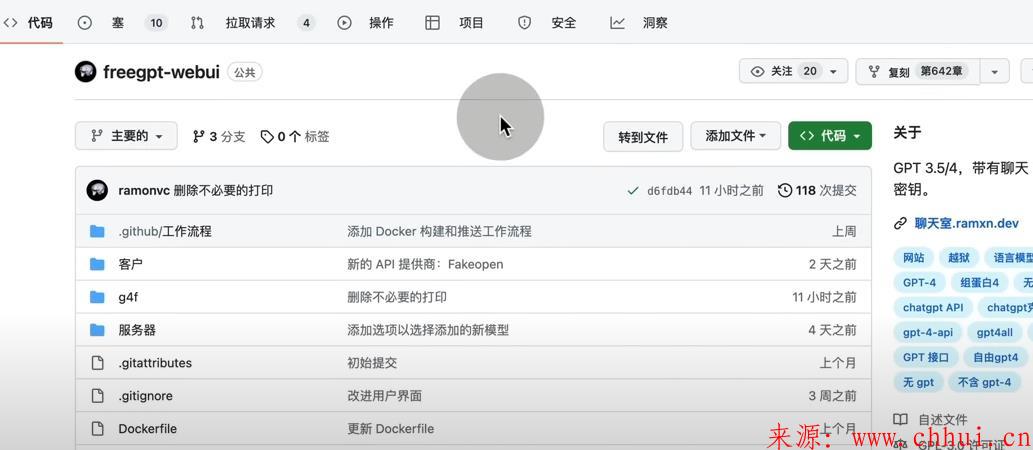Open the 添加文件 dropdown
This screenshot has width=1033, height=450.
click(x=735, y=136)
